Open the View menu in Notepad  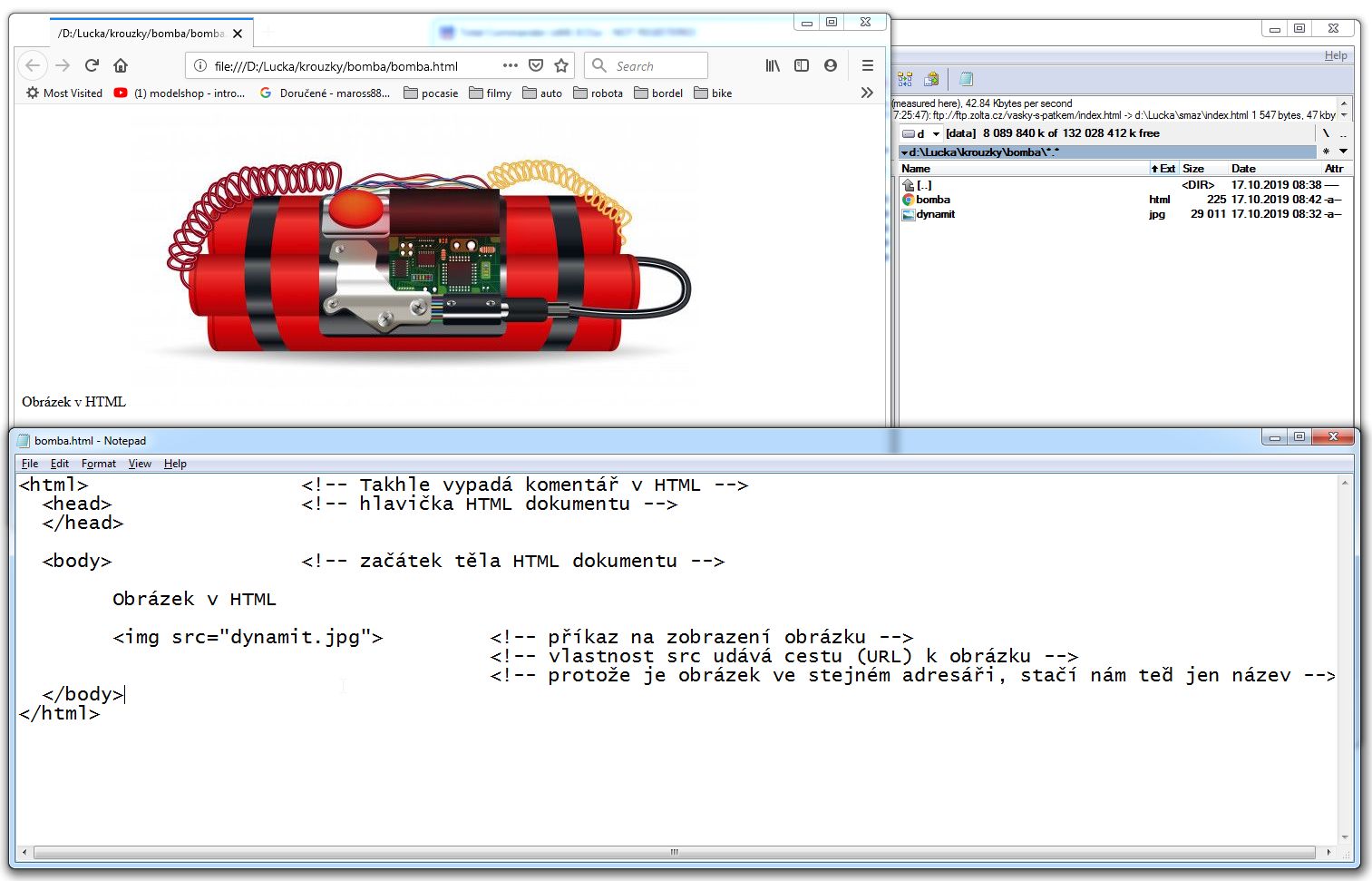click(140, 464)
